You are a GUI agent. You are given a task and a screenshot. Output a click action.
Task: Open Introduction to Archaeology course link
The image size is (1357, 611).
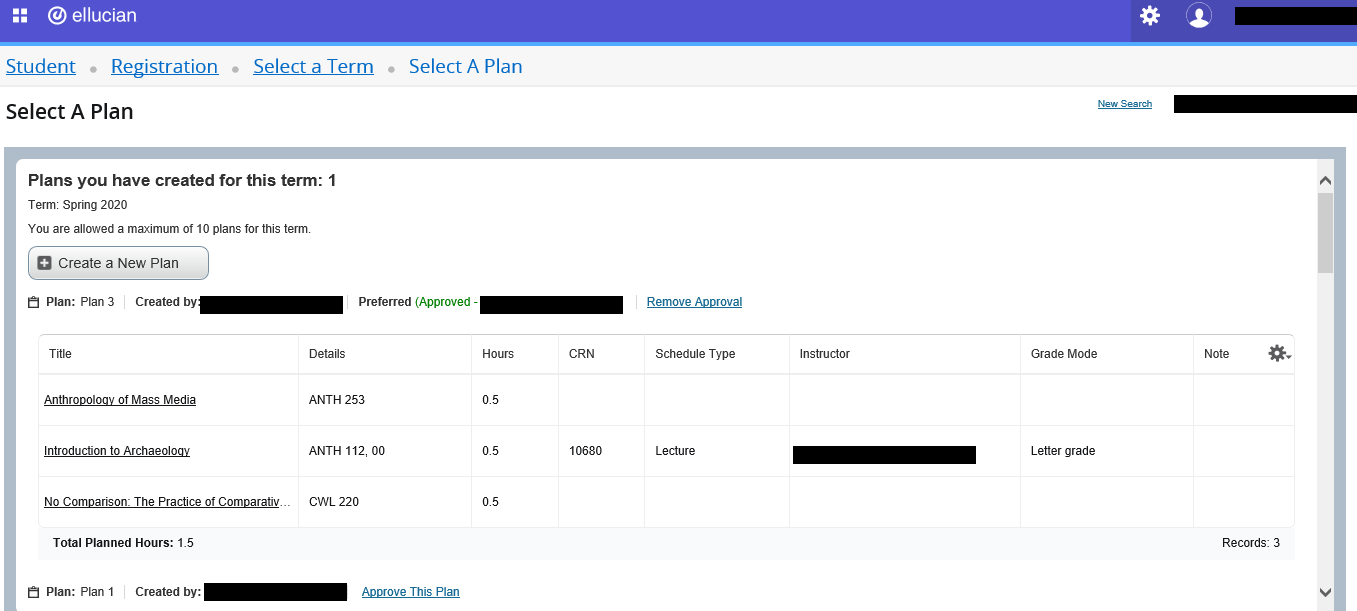point(117,451)
